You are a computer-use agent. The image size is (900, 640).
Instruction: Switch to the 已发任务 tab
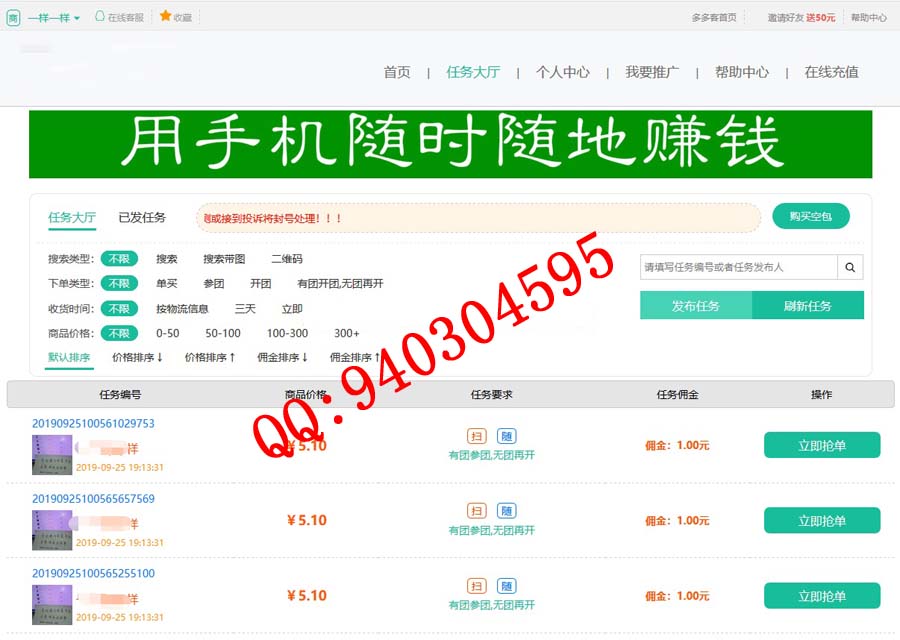pyautogui.click(x=142, y=218)
